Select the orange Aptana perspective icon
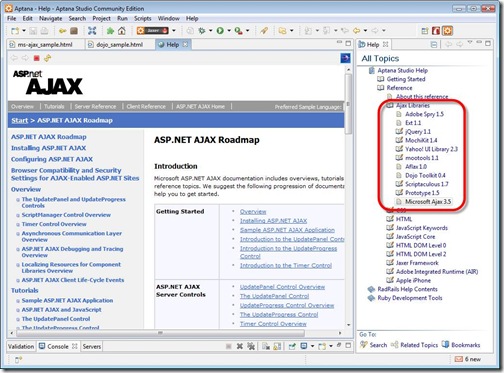504x373 pixels. click(x=447, y=31)
